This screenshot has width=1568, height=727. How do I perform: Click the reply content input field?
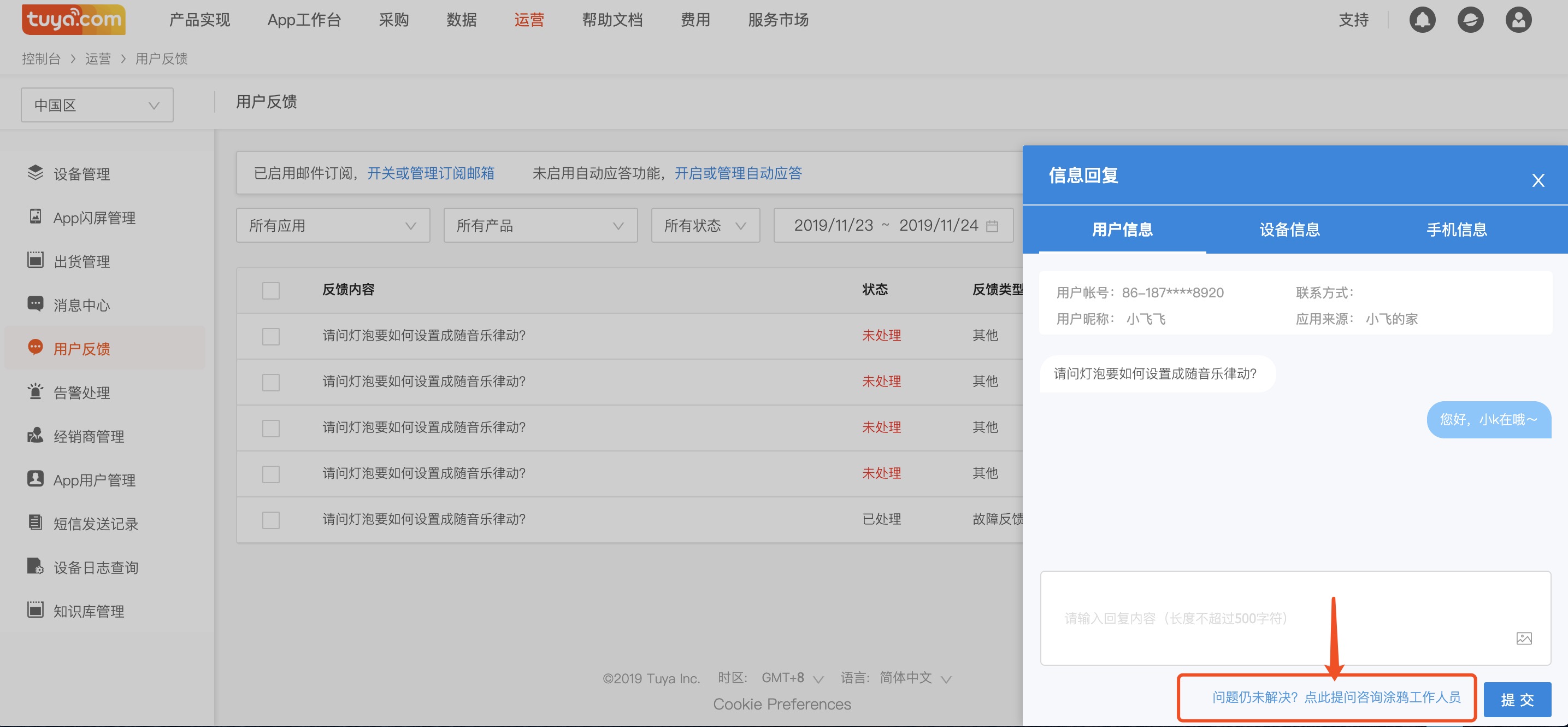[1295, 618]
